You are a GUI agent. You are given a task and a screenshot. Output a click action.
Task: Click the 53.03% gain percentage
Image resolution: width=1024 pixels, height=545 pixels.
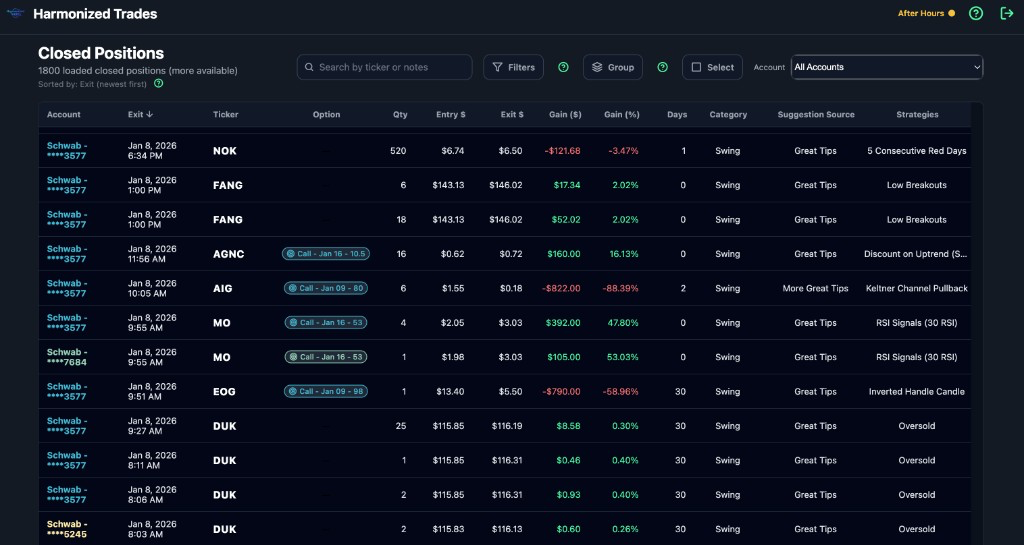pyautogui.click(x=622, y=357)
